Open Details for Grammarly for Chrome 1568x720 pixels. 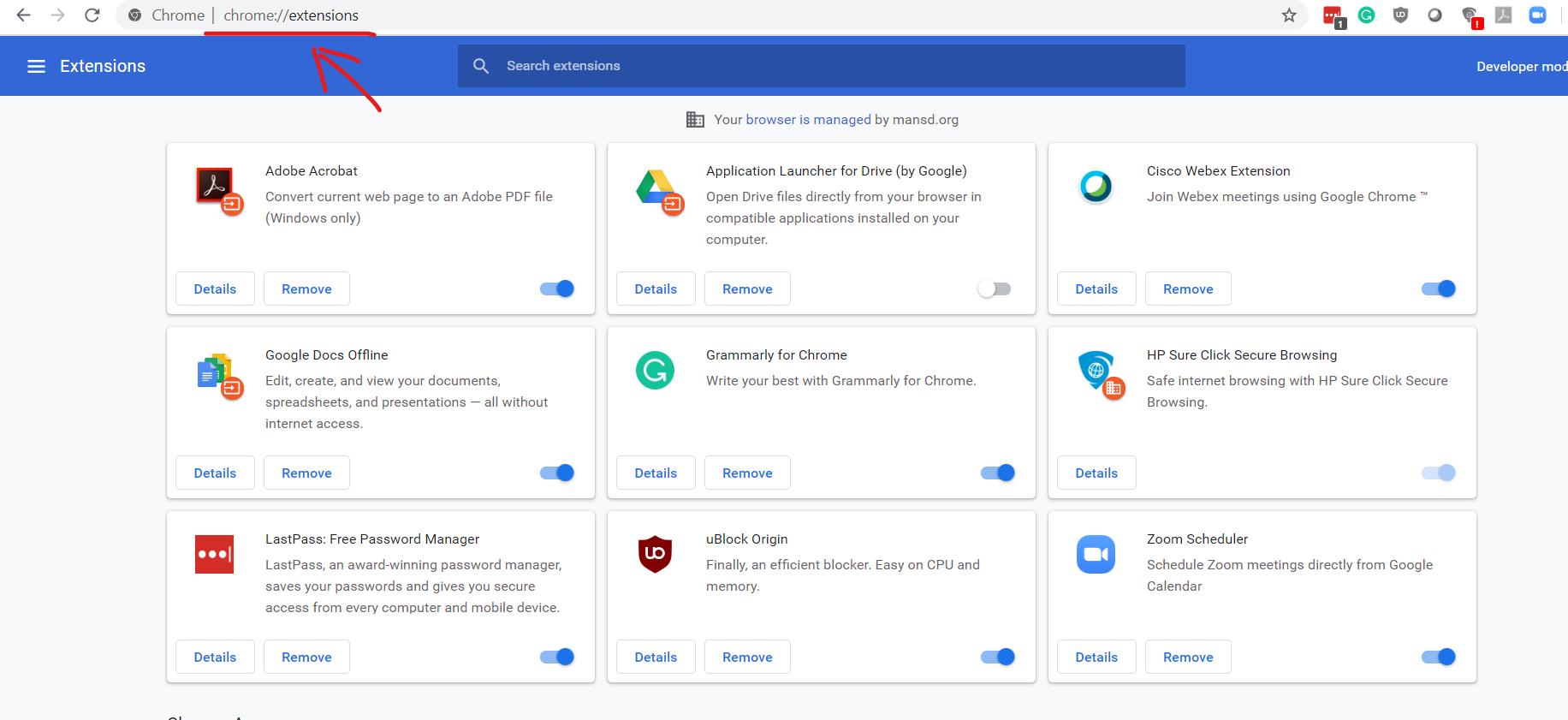[x=656, y=473]
